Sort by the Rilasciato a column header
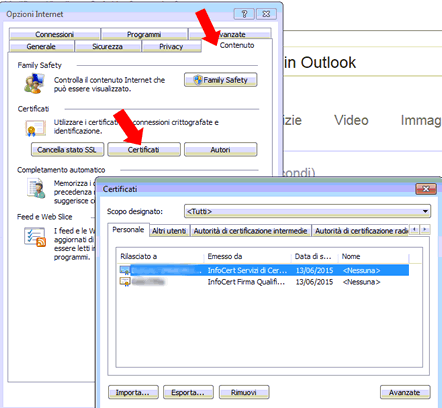 (x=160, y=256)
